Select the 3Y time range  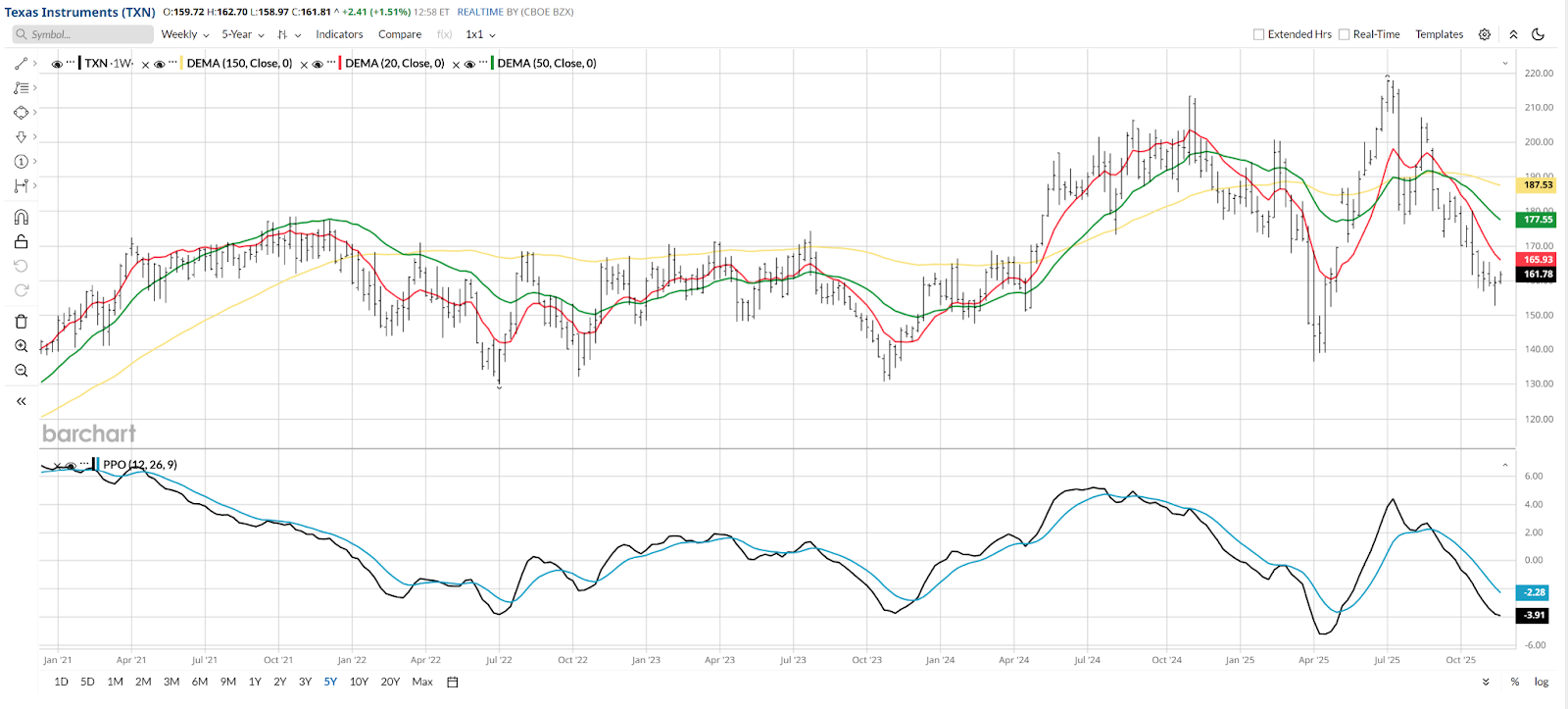(x=305, y=682)
